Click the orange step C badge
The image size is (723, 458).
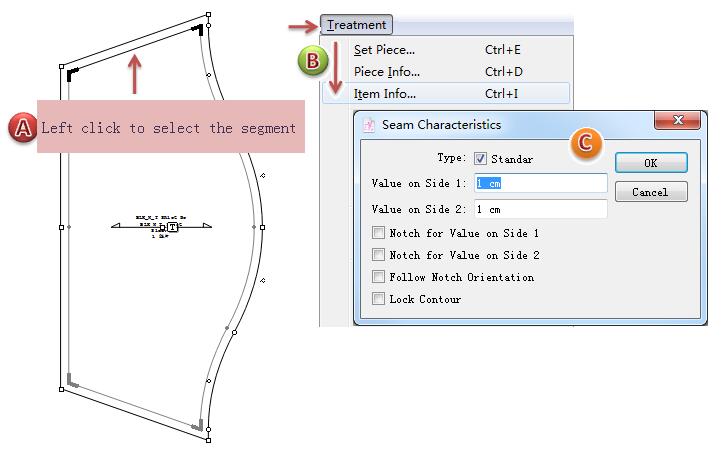584,143
